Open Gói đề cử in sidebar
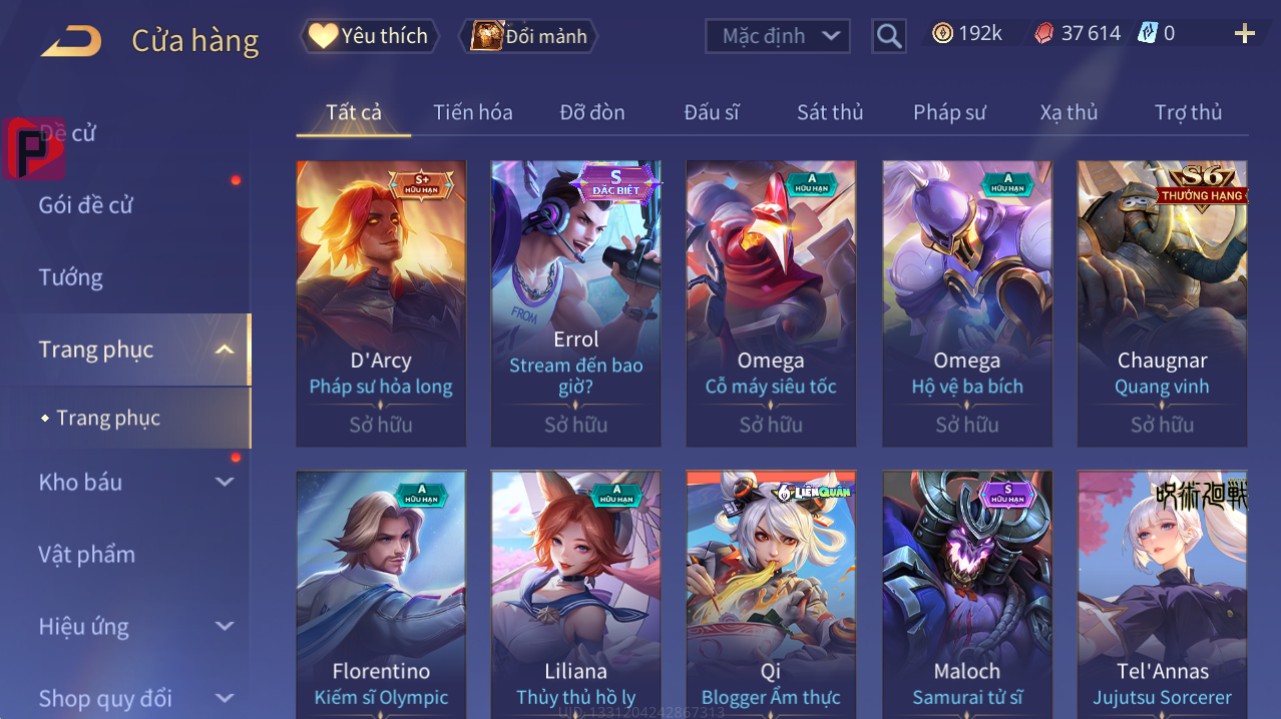This screenshot has width=1281, height=719. tap(86, 205)
